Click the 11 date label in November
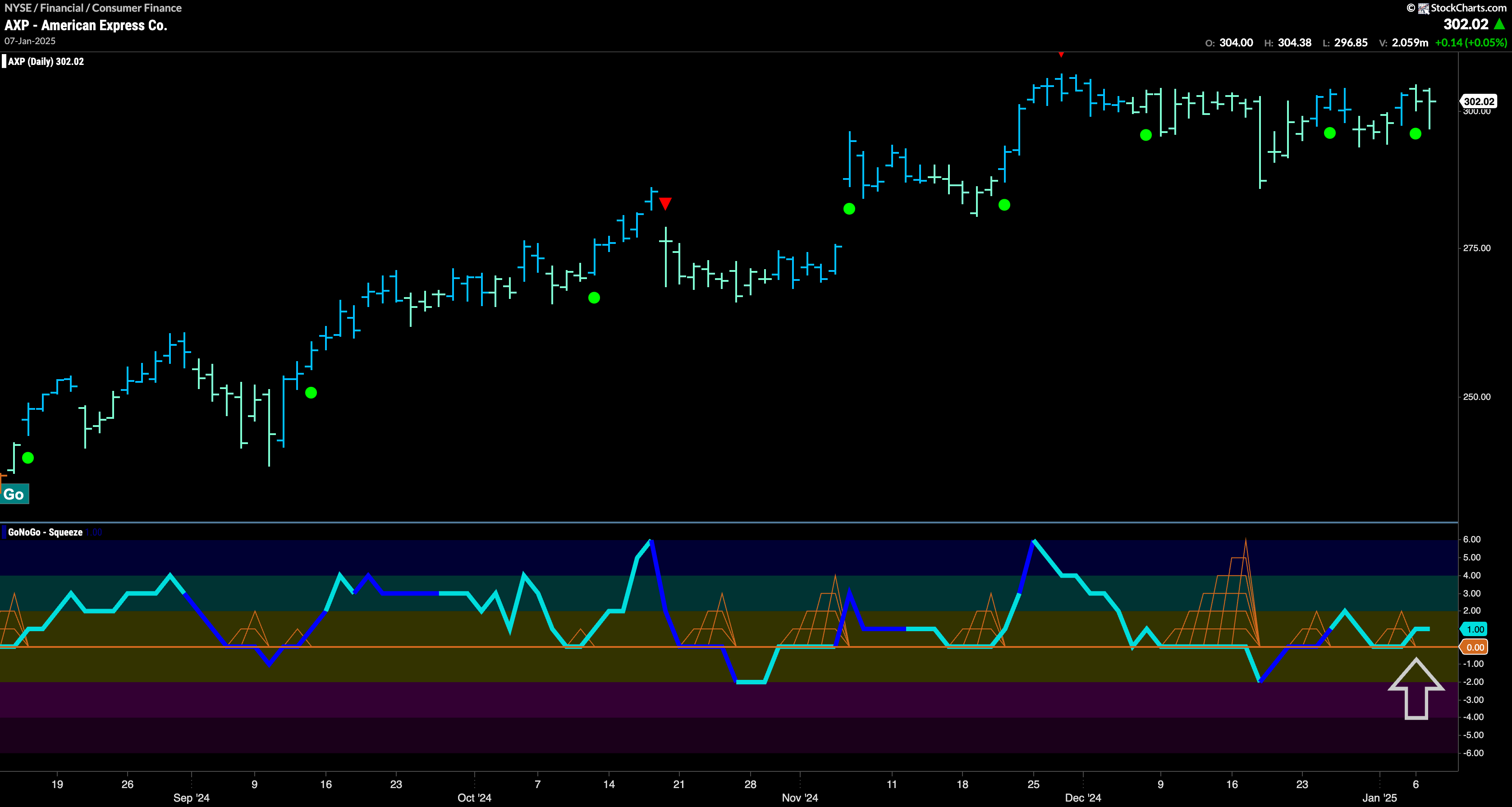This screenshot has height=807, width=1512. pyautogui.click(x=892, y=784)
